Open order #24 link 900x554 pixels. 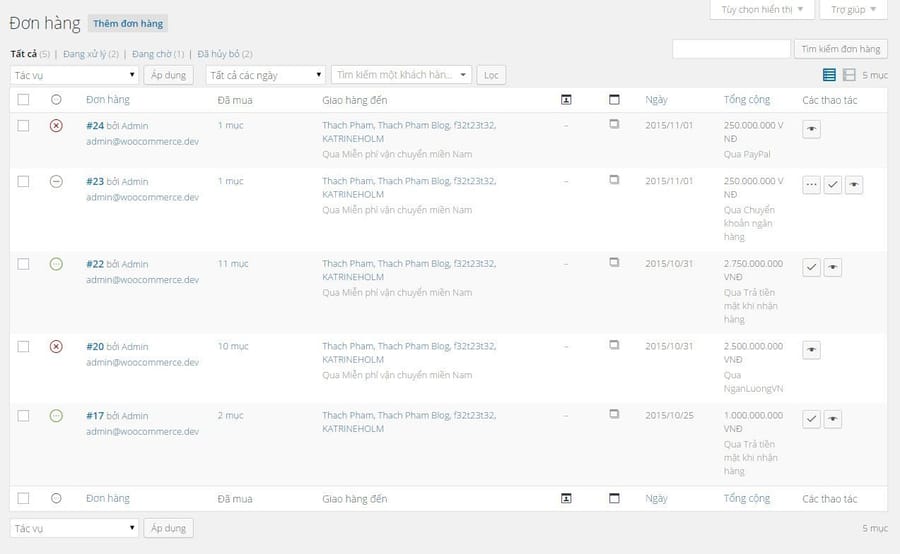tap(95, 126)
